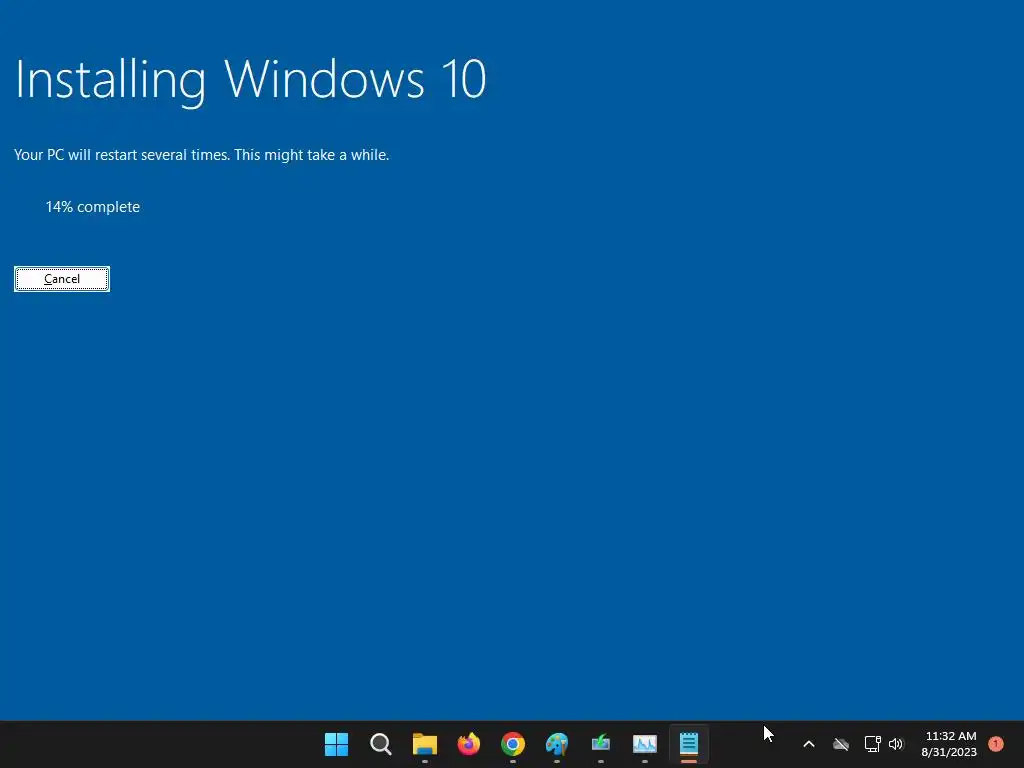Screen dimensions: 1024x768
Task: Launch Google Chrome from the taskbar
Action: click(x=513, y=744)
